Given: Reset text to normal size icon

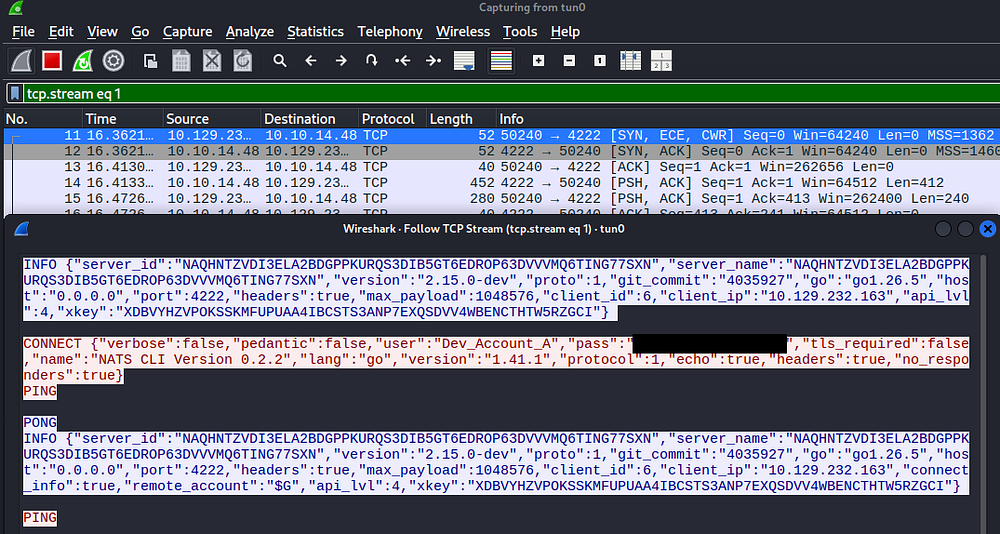Looking at the screenshot, I should tap(599, 61).
